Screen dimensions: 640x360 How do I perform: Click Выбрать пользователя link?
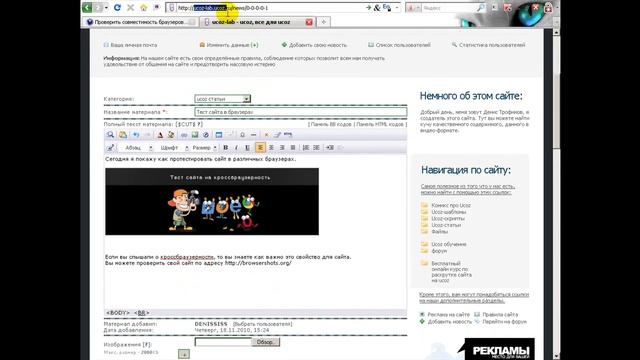[x=262, y=324]
